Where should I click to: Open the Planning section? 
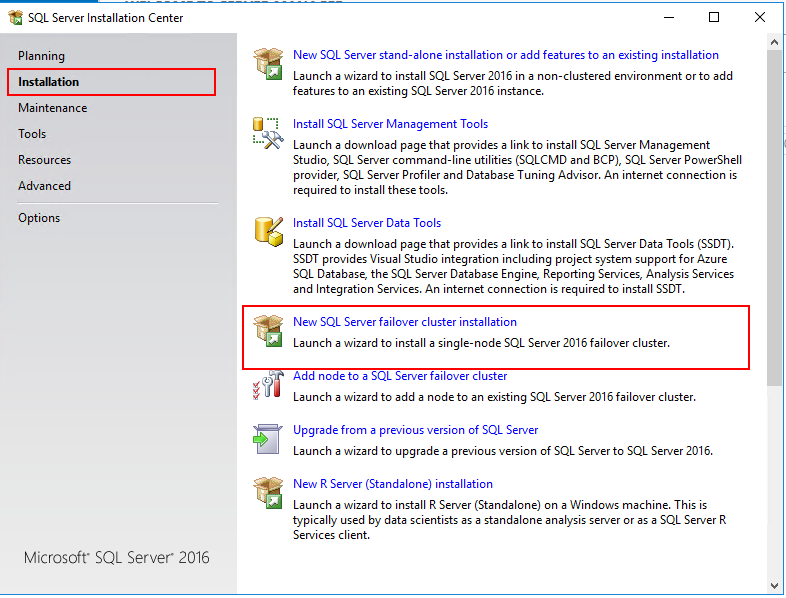pyautogui.click(x=42, y=56)
